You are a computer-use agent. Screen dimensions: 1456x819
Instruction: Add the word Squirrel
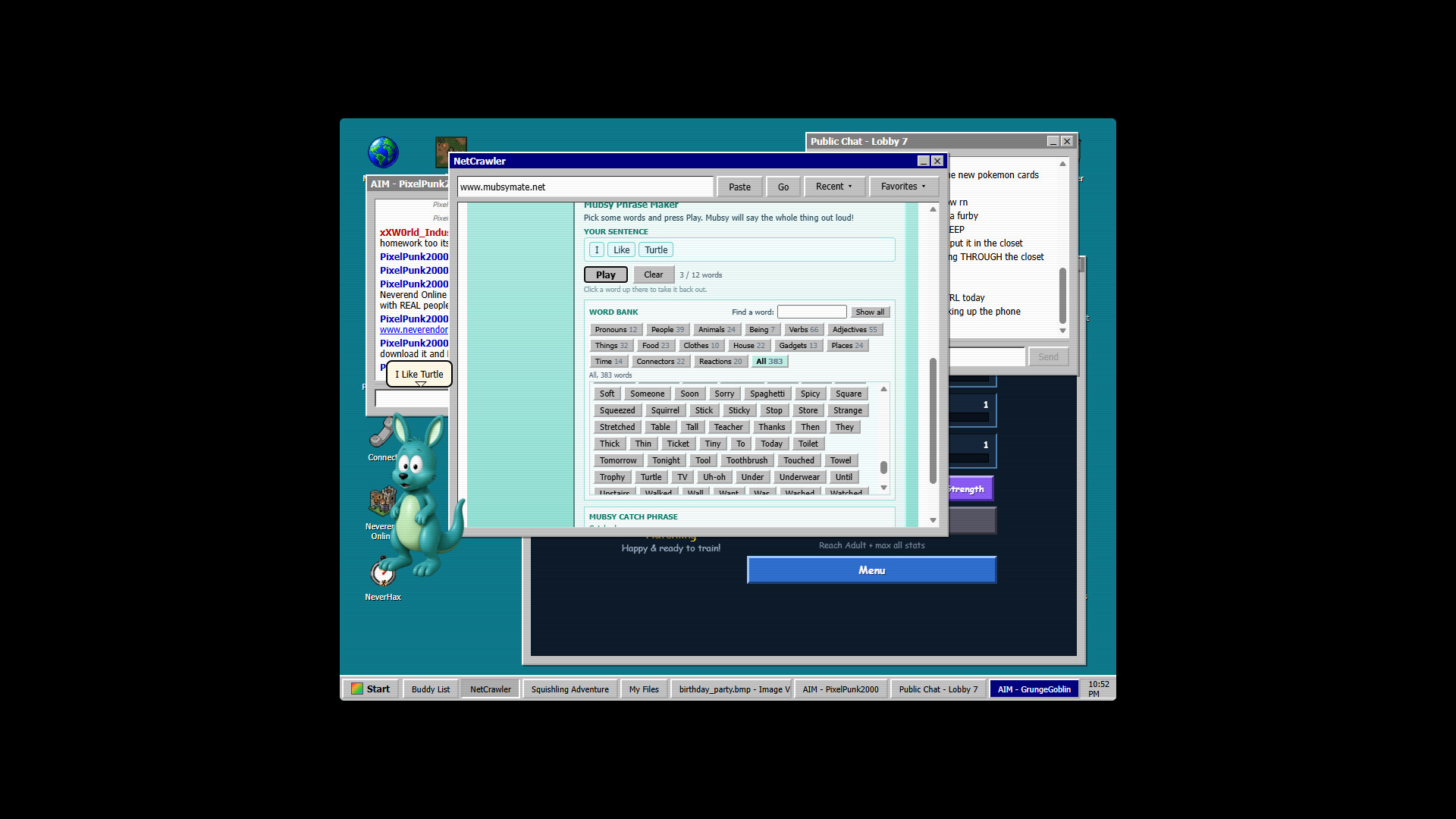coord(665,410)
